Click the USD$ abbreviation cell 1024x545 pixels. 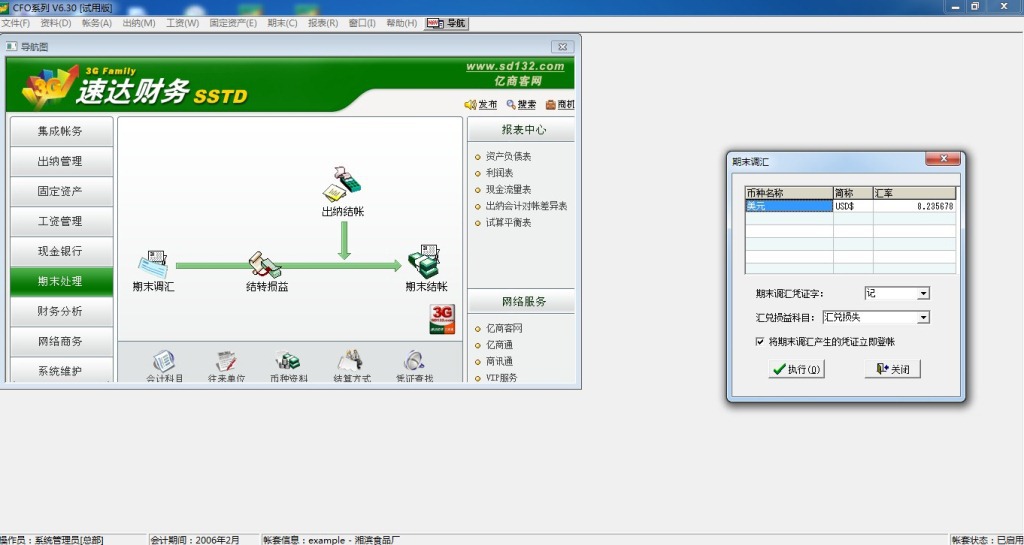pyautogui.click(x=853, y=206)
